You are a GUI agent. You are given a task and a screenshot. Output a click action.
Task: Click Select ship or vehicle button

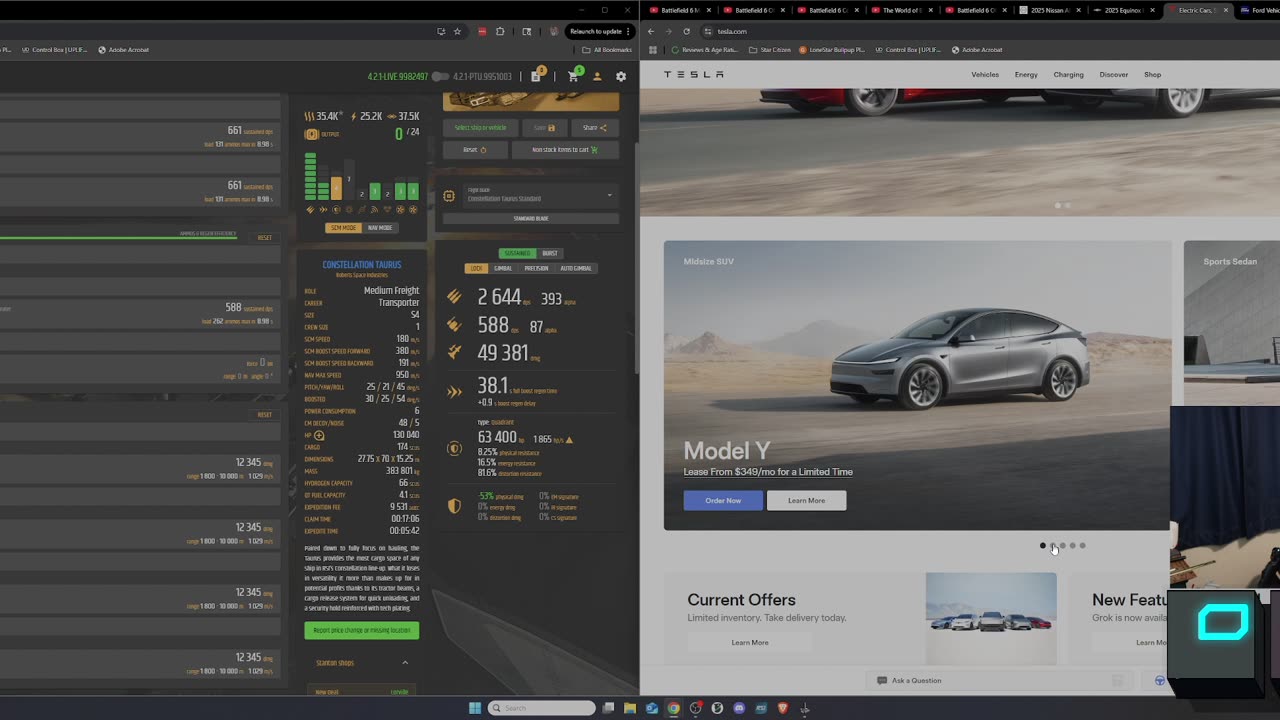(x=480, y=128)
